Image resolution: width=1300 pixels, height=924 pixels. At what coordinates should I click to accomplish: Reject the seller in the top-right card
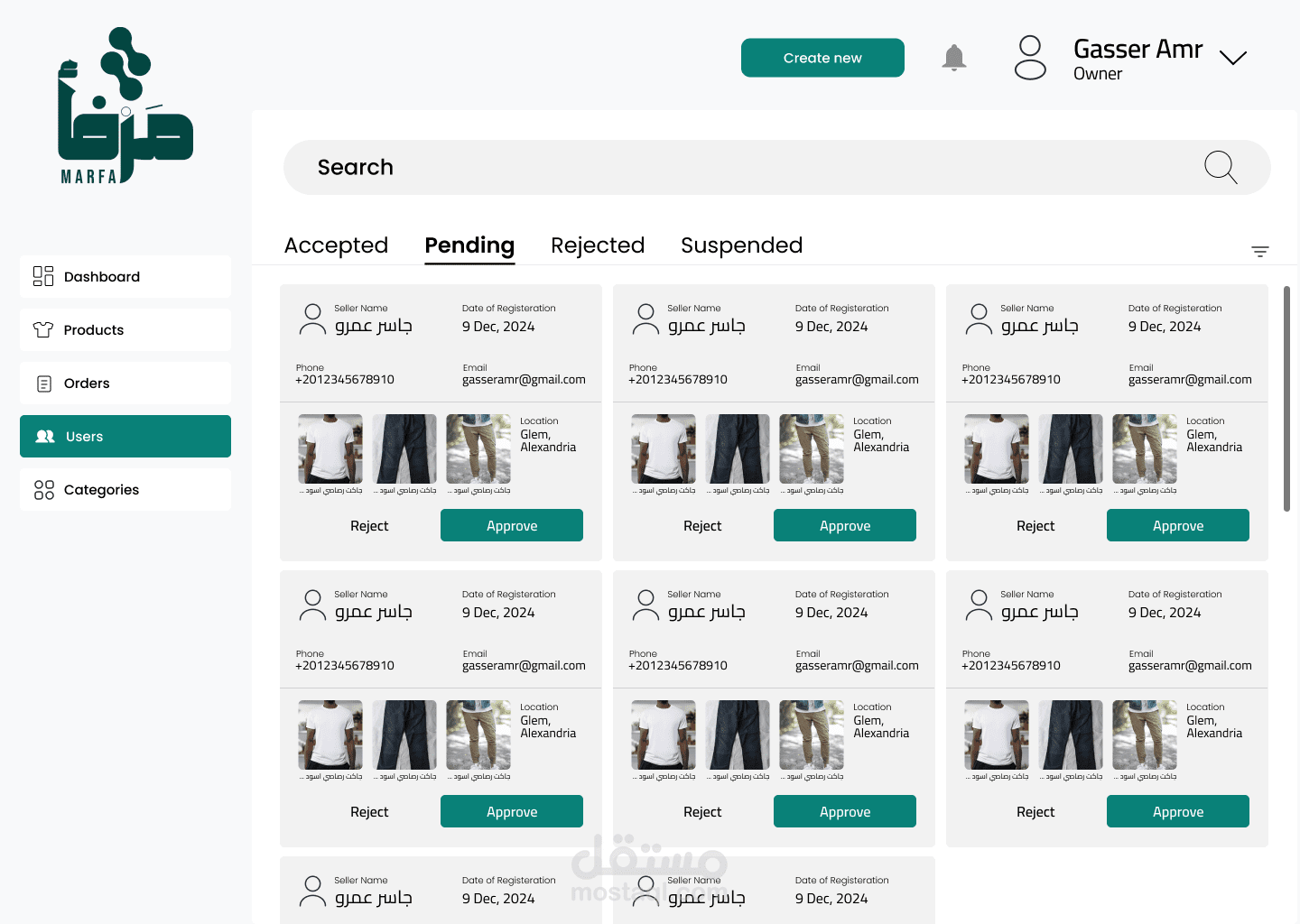click(x=1035, y=526)
